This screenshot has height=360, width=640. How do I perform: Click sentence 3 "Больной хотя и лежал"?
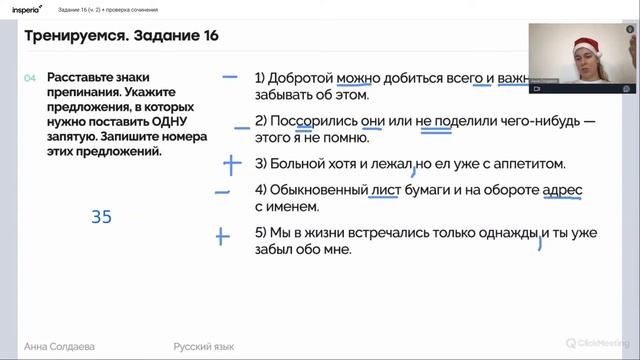pos(410,164)
